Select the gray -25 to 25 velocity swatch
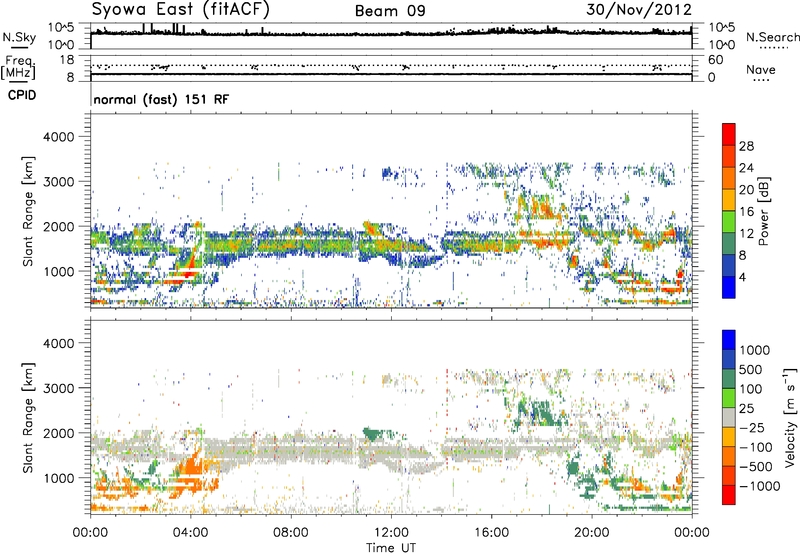This screenshot has width=800, height=554. (x=729, y=417)
